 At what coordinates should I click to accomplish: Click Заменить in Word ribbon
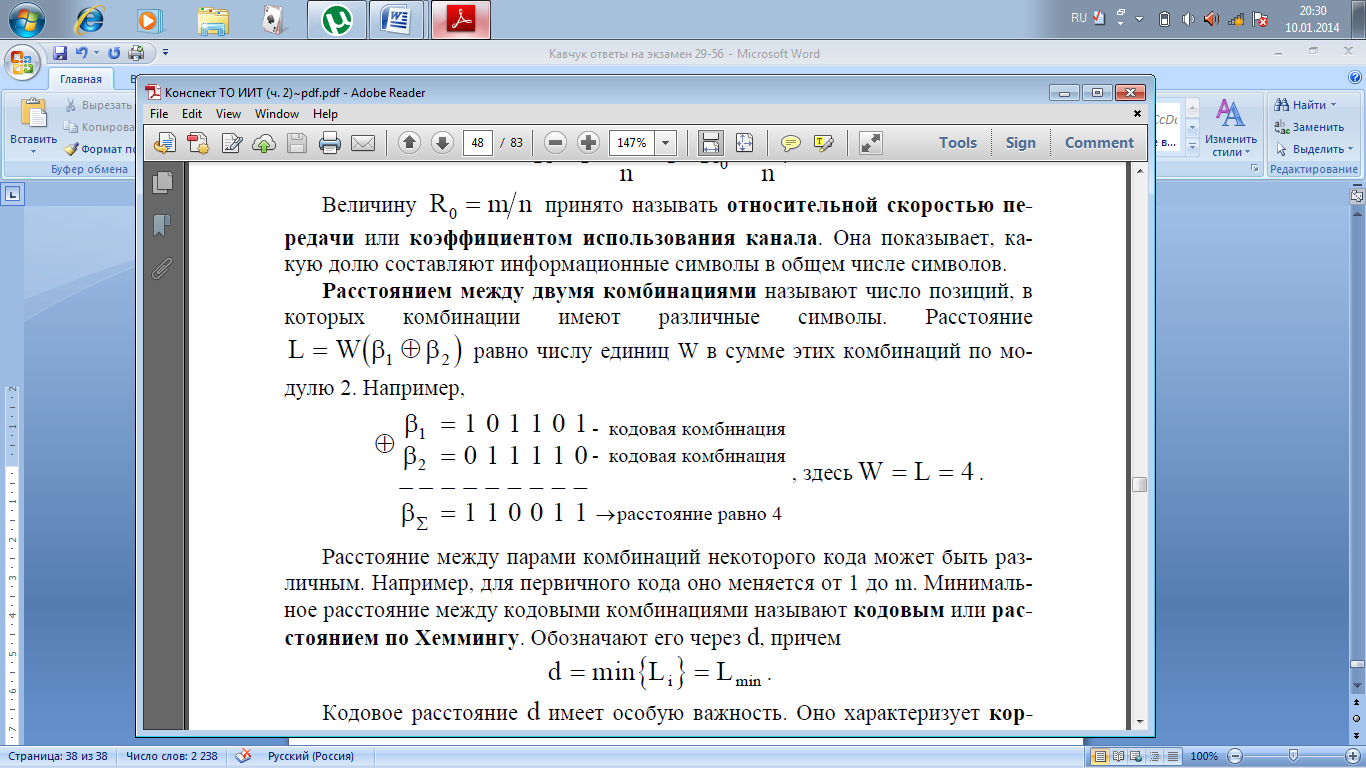(x=1309, y=127)
